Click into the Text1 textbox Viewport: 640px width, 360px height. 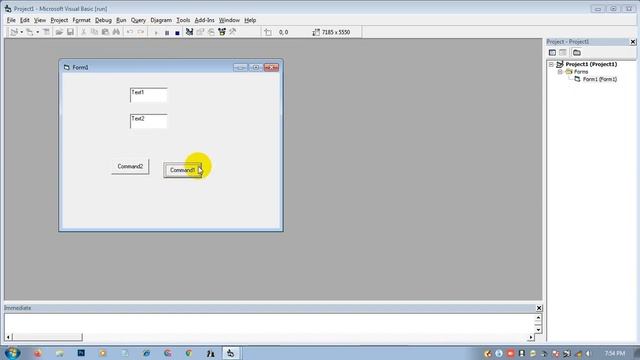[x=149, y=95]
